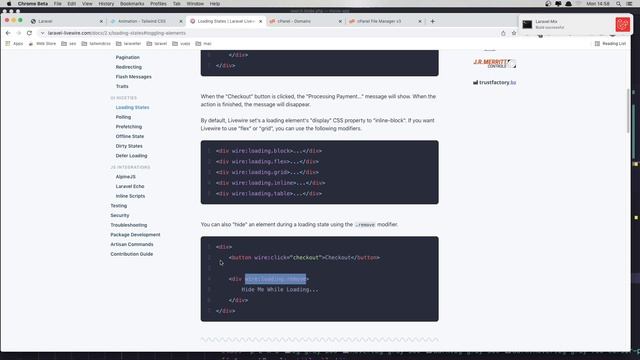Screen dimensions: 640x360
Task: Open the Dirty States sidebar link
Action: [x=129, y=146]
